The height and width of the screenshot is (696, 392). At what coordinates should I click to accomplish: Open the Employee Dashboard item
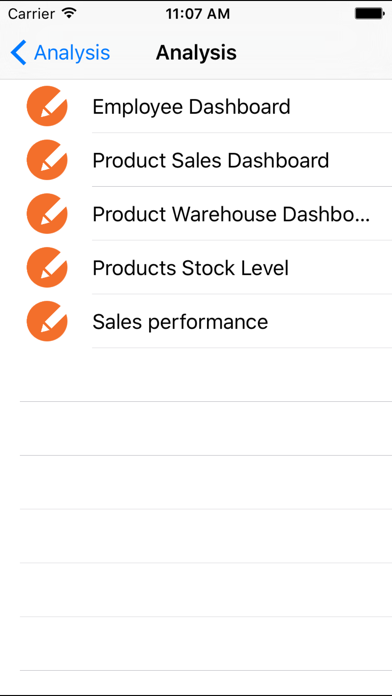pyautogui.click(x=196, y=107)
